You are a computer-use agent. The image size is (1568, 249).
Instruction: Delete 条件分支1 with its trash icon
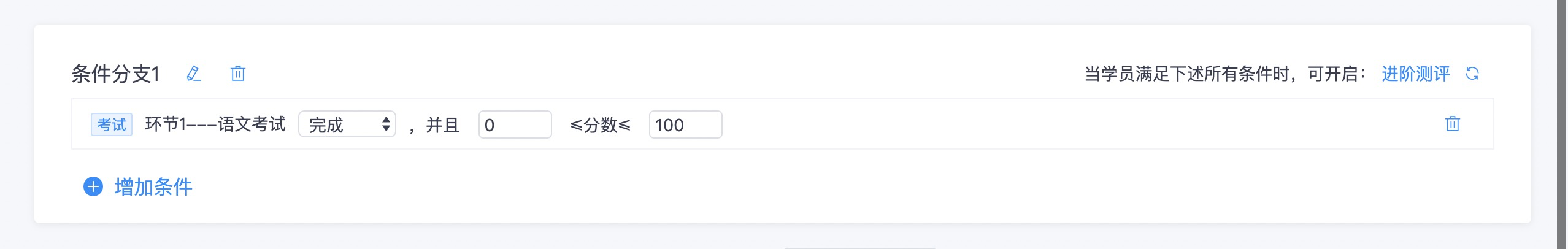click(x=238, y=74)
